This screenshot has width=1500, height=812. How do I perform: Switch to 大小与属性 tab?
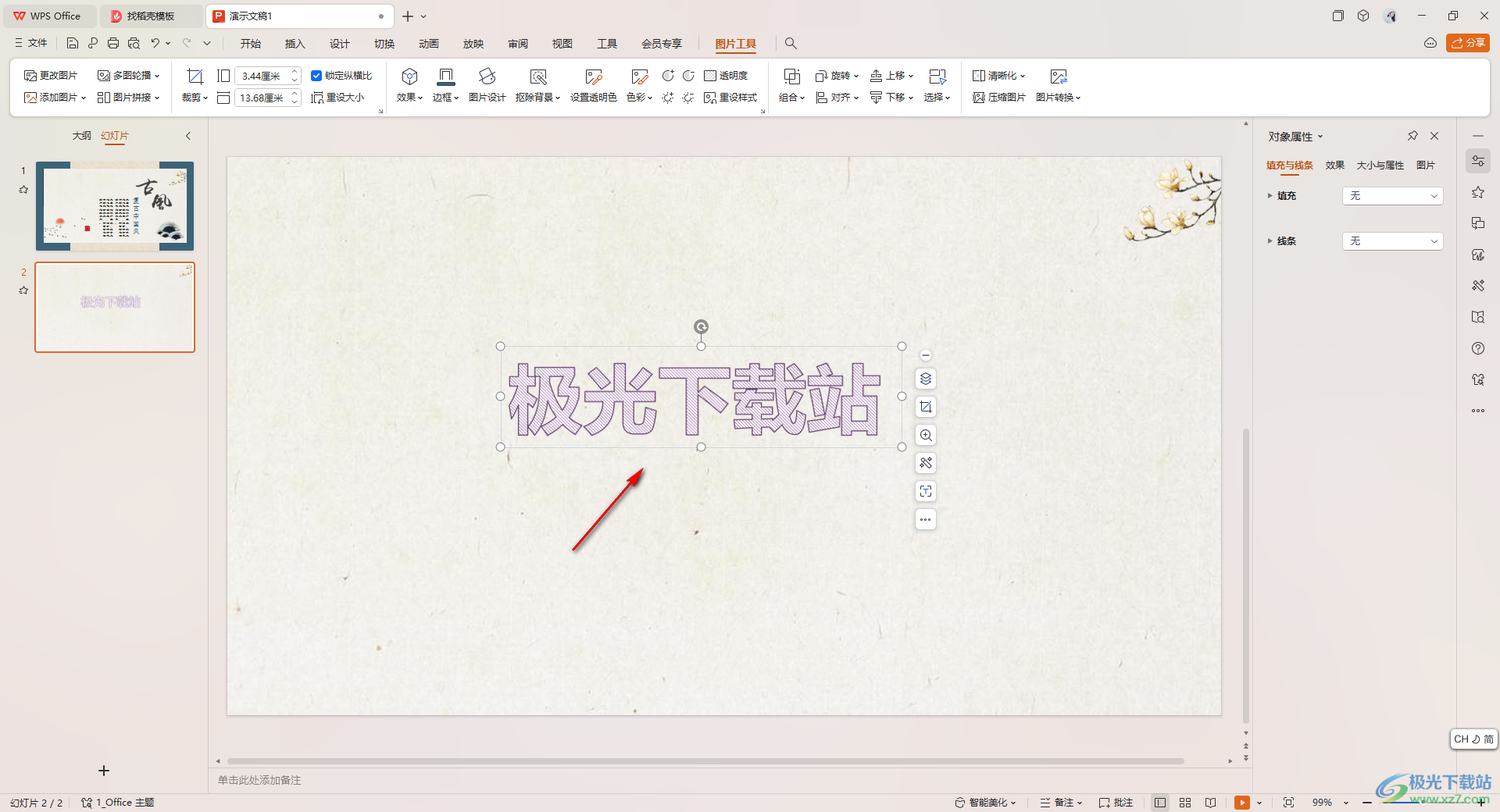(1380, 166)
